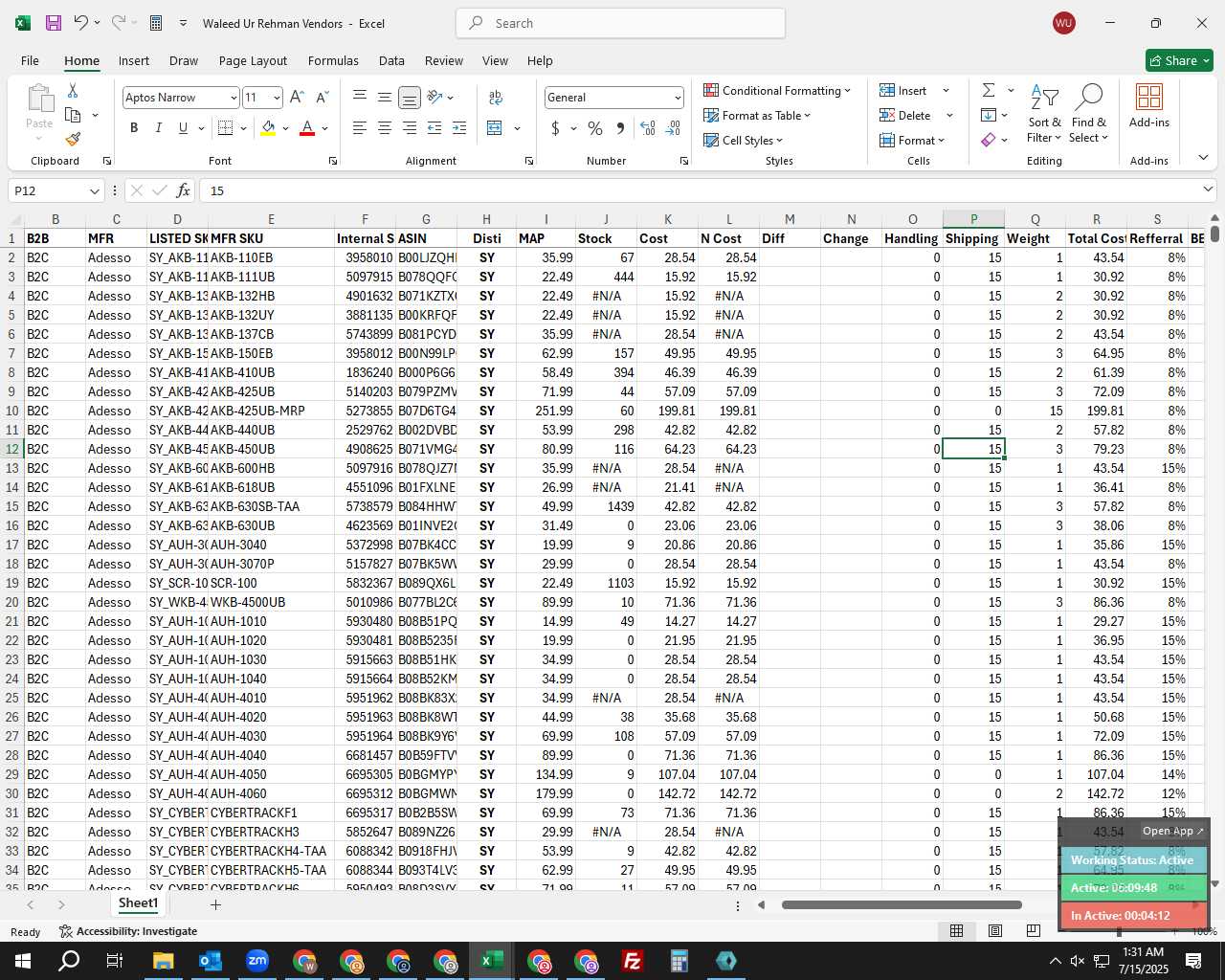Click the AutoSum sigma icon

[x=989, y=90]
